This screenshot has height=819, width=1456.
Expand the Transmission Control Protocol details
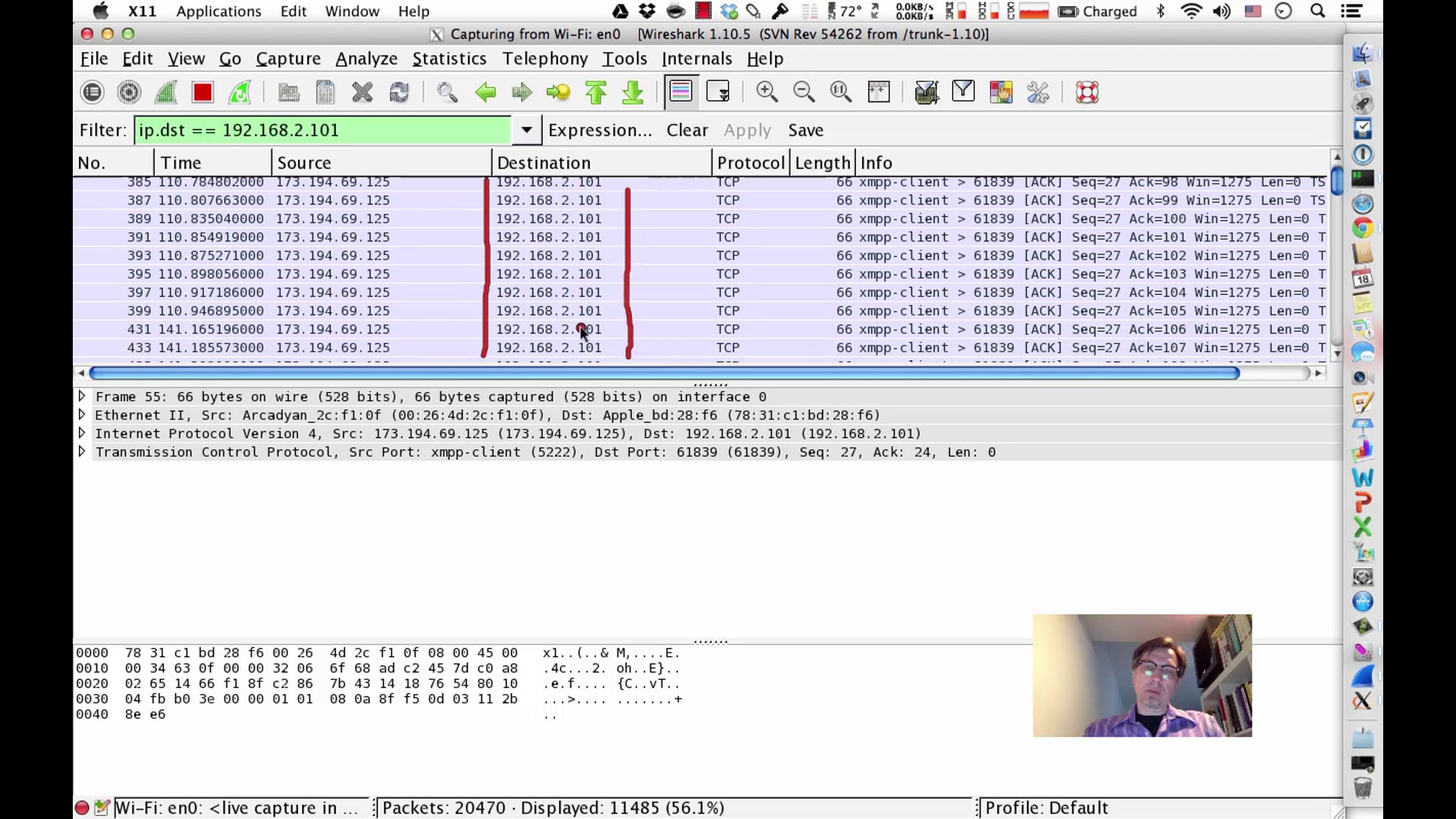(x=81, y=452)
